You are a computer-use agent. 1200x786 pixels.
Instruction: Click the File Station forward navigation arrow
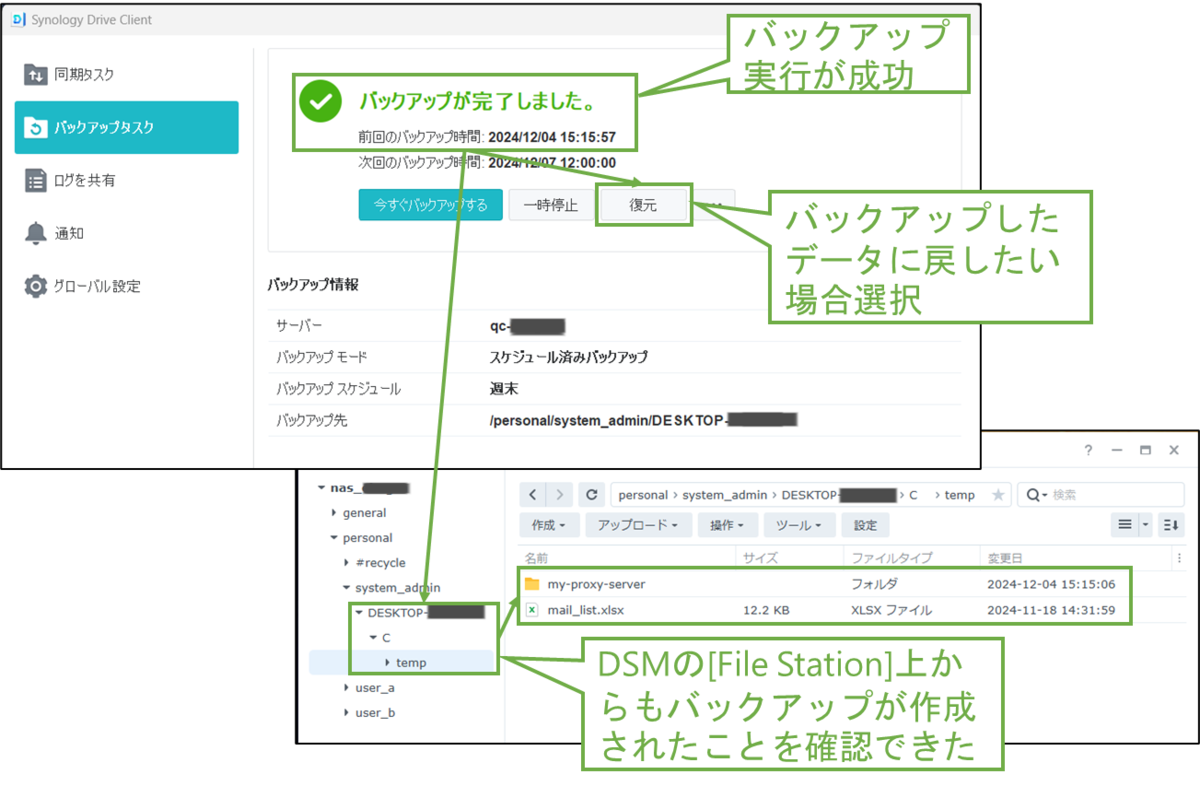point(560,494)
